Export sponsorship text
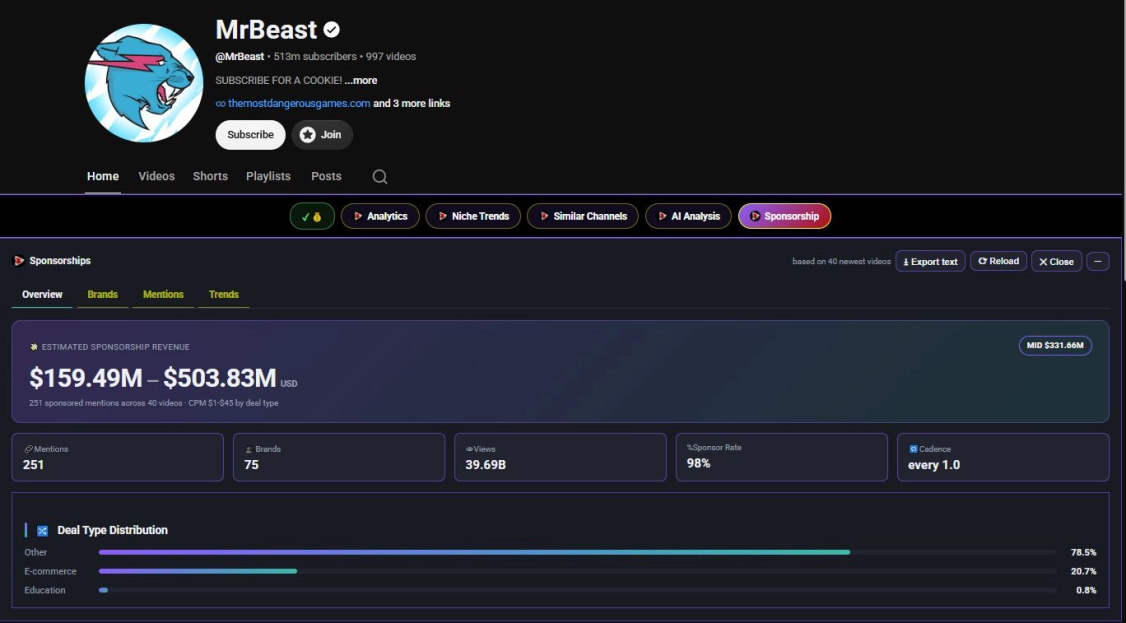 point(930,261)
